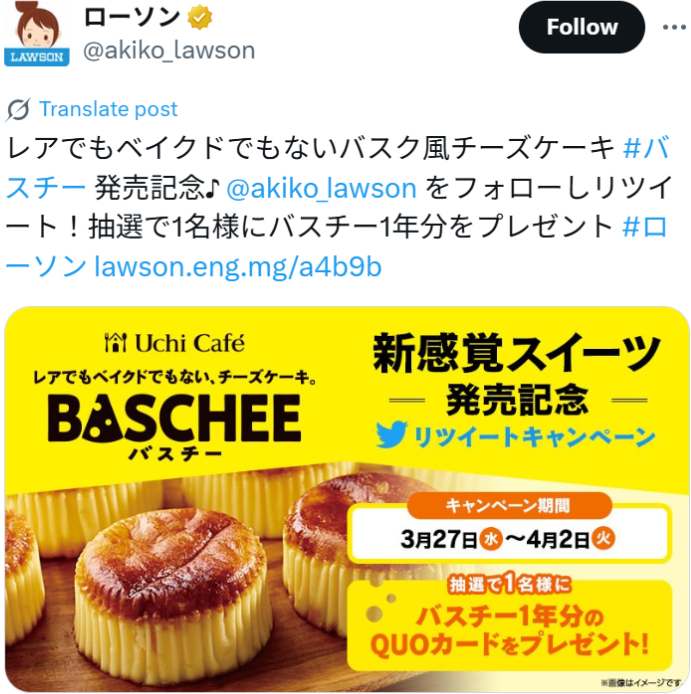
Task: Open the ローソン display name
Action: pyautogui.click(x=131, y=18)
